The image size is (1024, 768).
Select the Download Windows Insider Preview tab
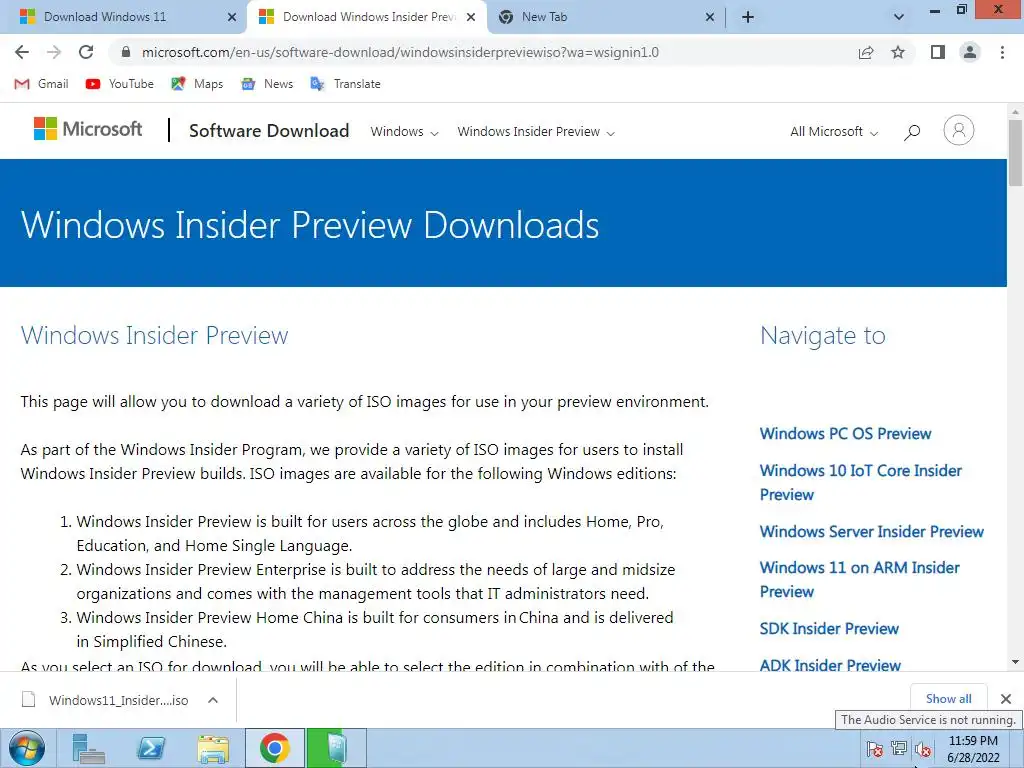369,17
